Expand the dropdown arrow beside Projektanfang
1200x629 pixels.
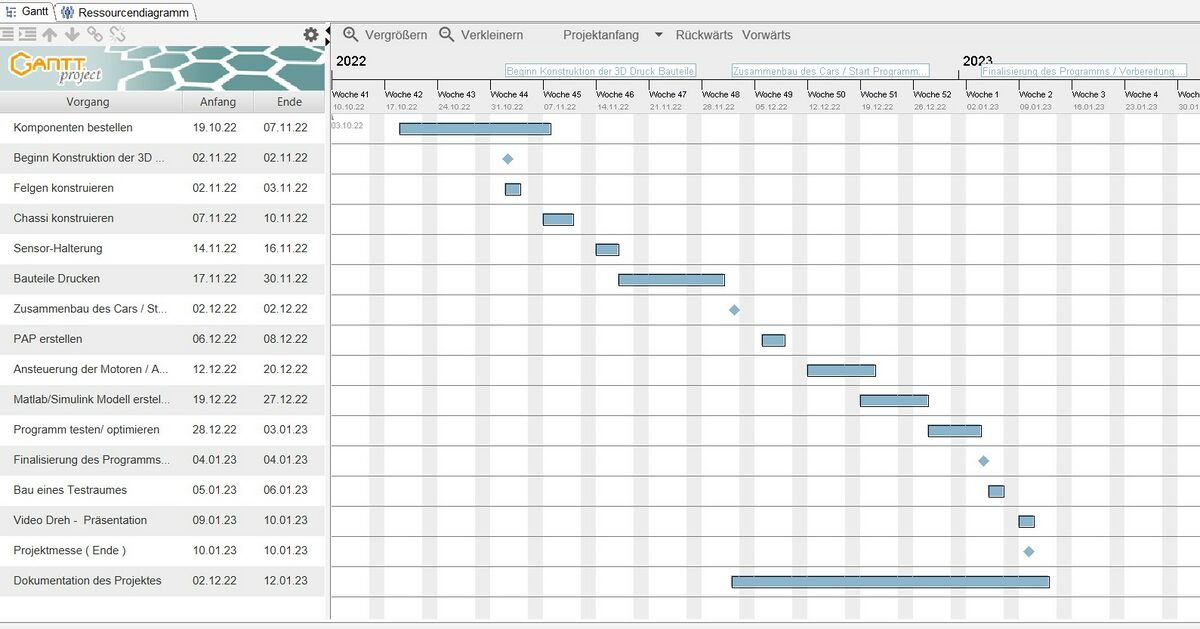pos(658,35)
